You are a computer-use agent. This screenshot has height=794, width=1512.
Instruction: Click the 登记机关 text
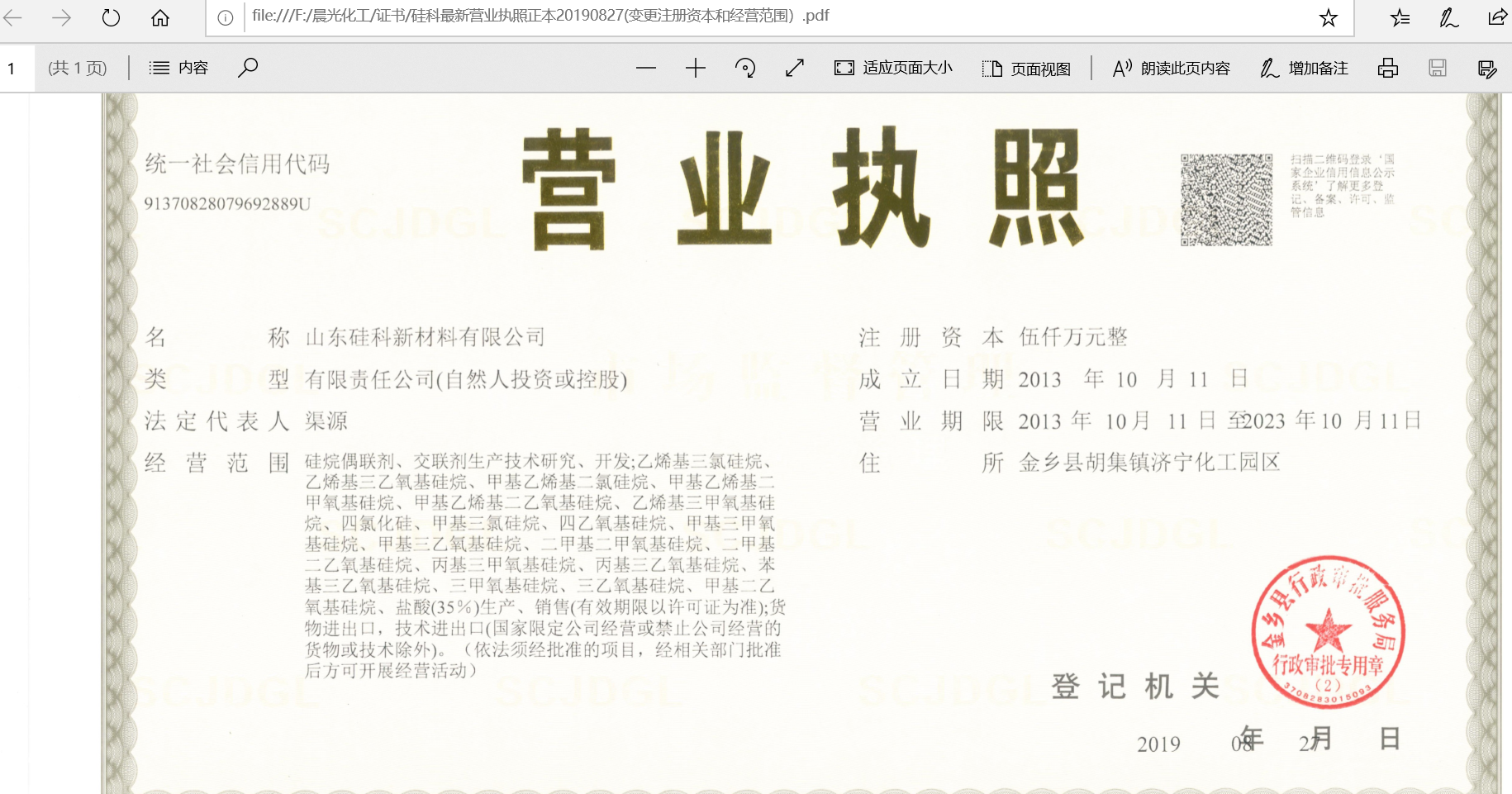pos(1135,686)
